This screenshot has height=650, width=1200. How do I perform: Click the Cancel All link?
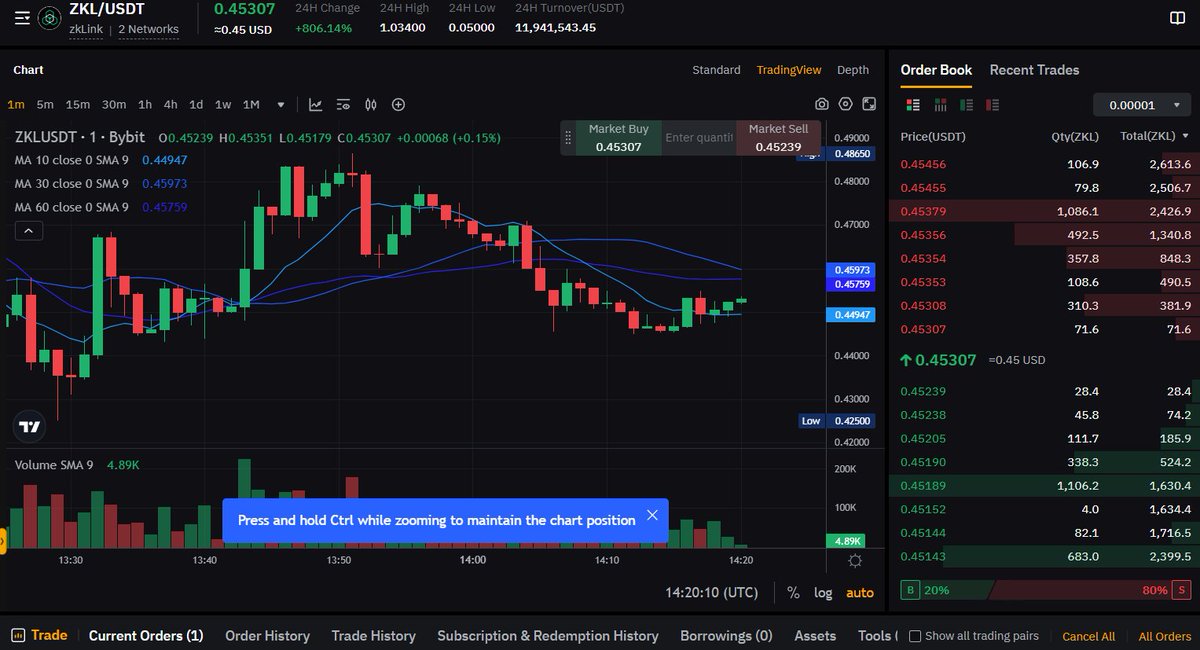click(x=1088, y=636)
